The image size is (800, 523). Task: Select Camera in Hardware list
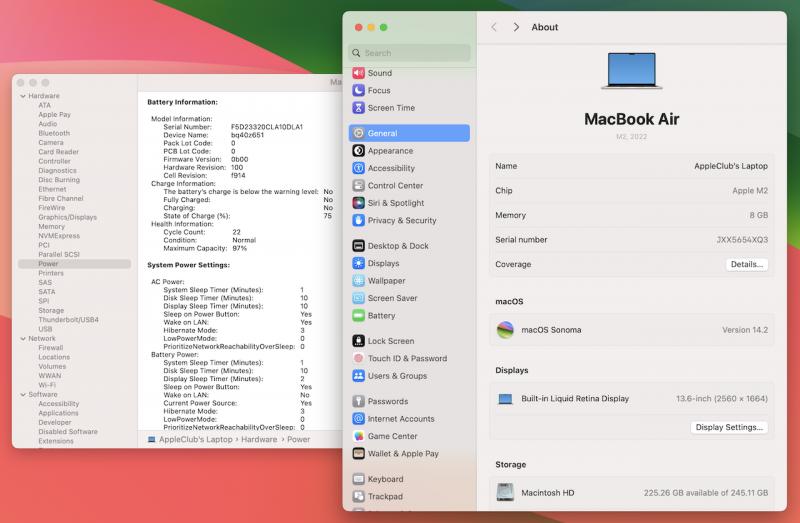tap(51, 142)
